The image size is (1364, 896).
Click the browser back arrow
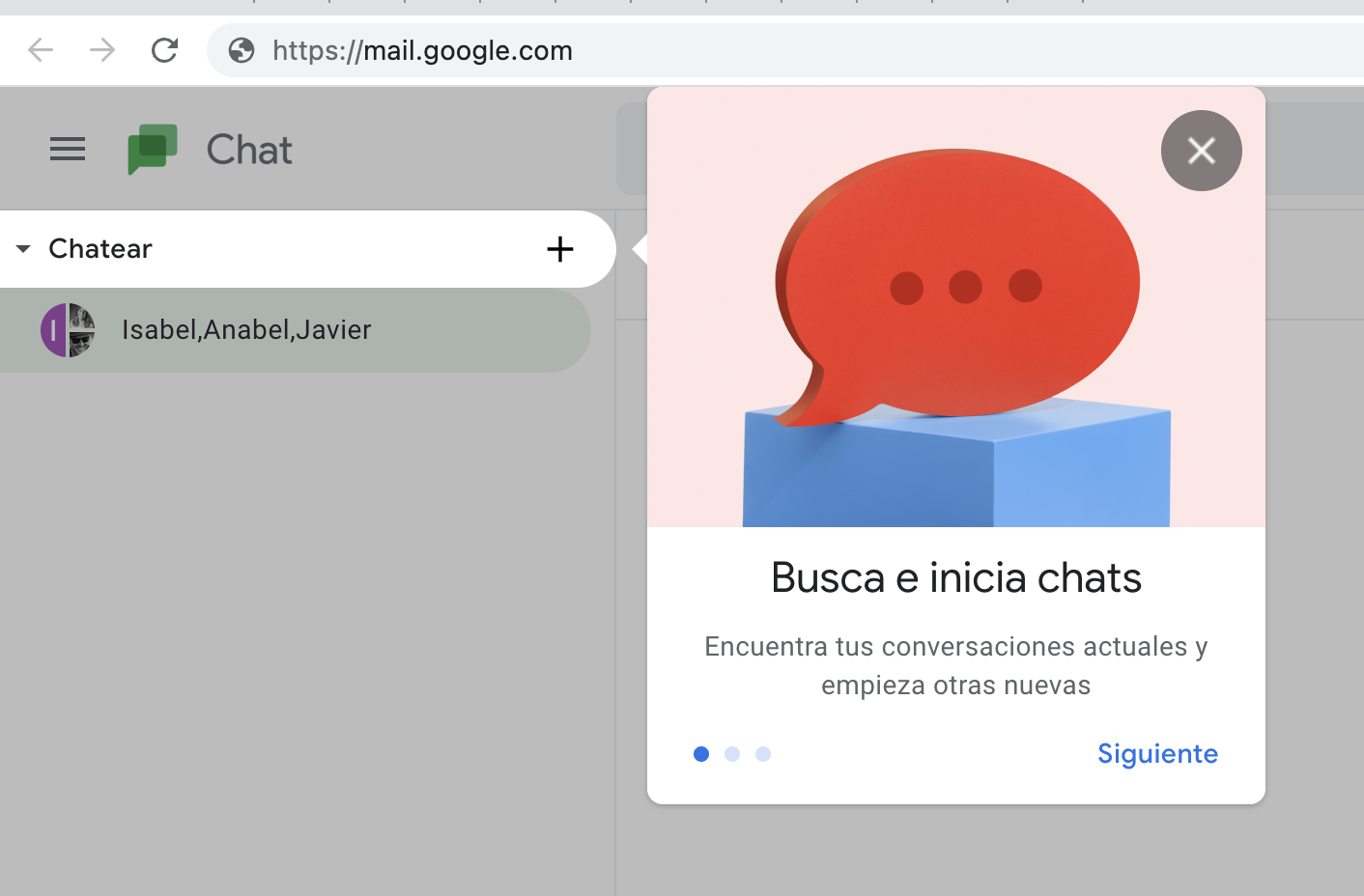pyautogui.click(x=41, y=50)
